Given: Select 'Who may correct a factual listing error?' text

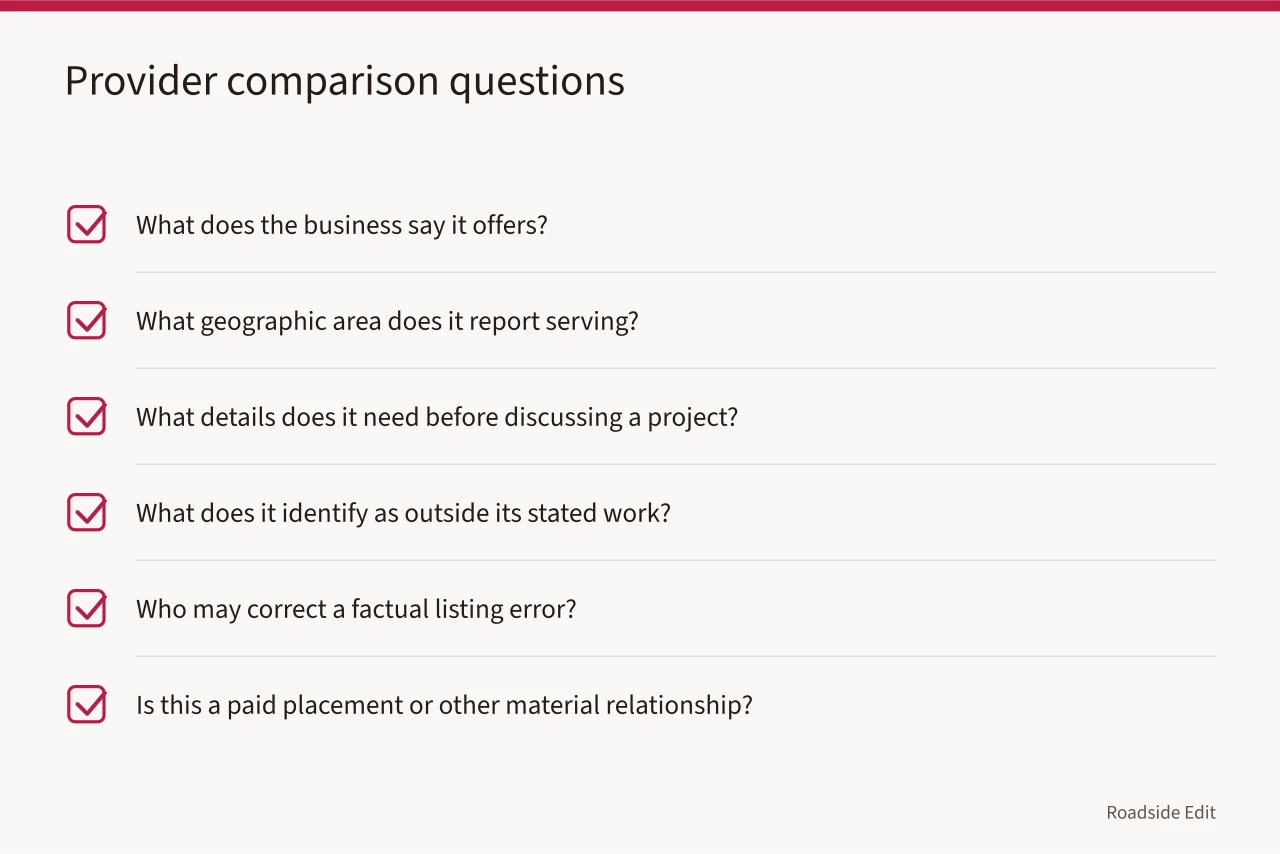Looking at the screenshot, I should point(356,609).
